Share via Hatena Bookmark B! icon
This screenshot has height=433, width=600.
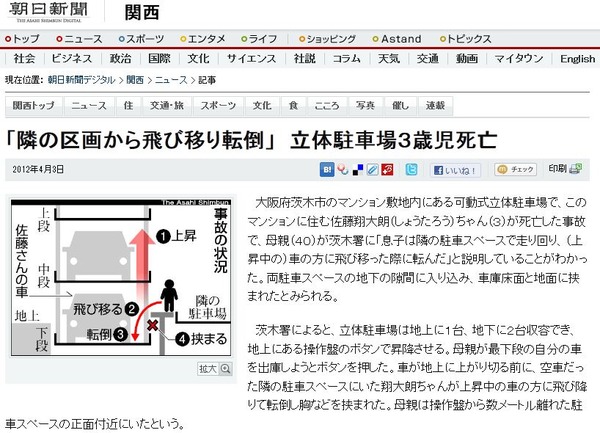[x=327, y=169]
